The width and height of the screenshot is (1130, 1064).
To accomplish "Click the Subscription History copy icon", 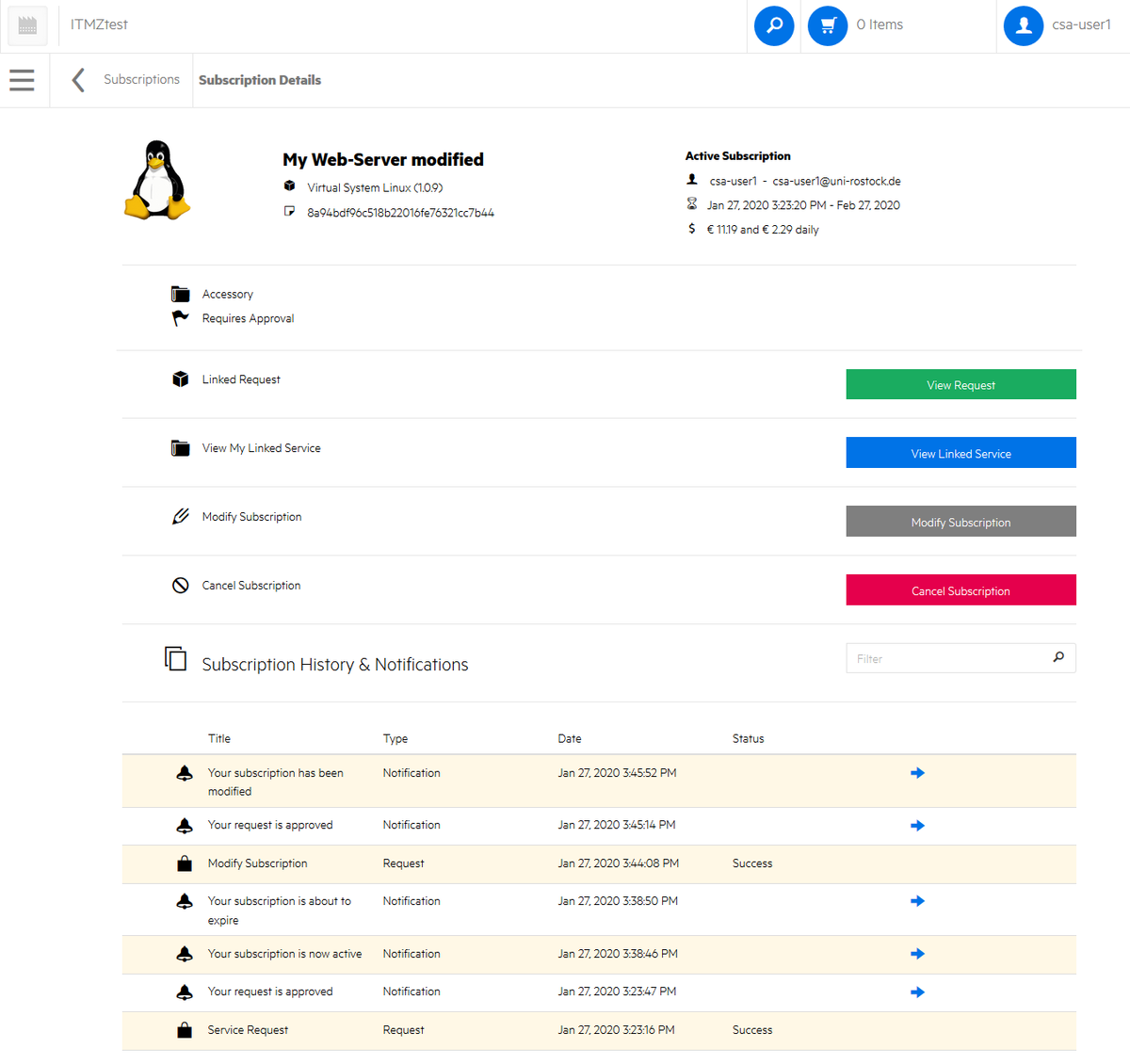I will (175, 659).
